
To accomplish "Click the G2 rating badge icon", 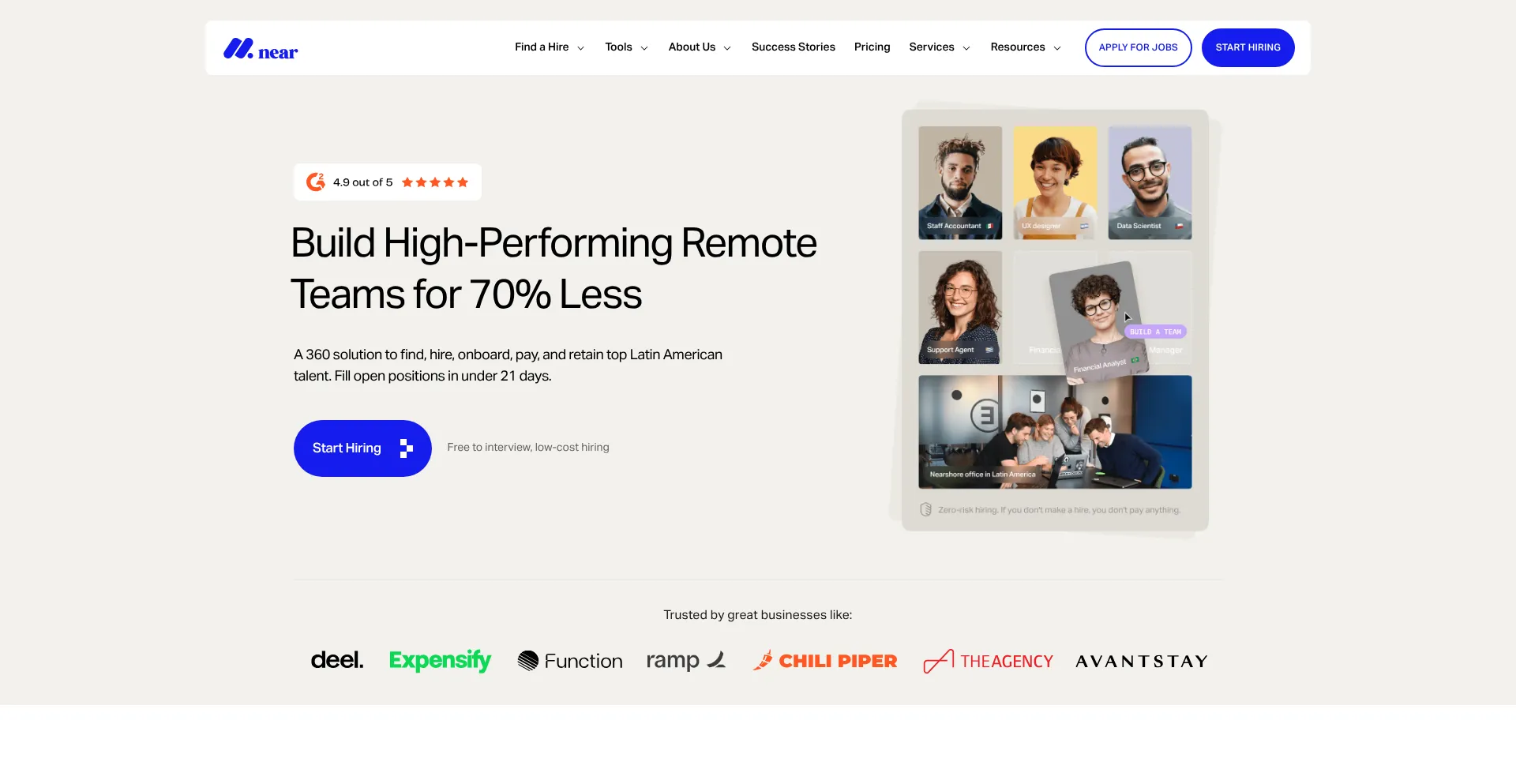I will pos(316,182).
